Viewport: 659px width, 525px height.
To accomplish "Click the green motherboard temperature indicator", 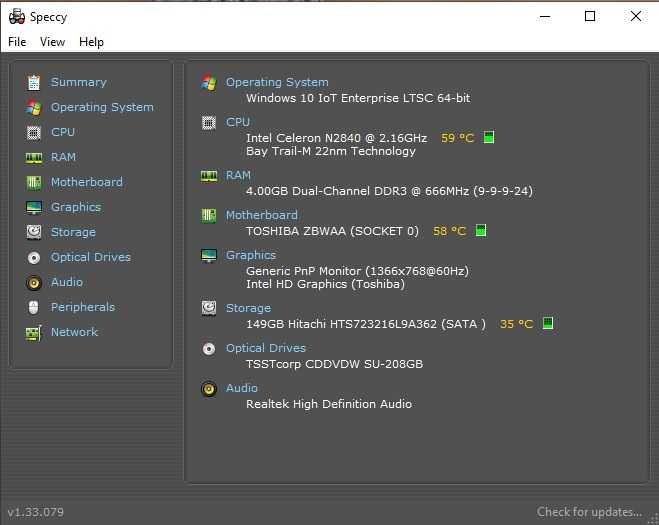I will tap(481, 230).
